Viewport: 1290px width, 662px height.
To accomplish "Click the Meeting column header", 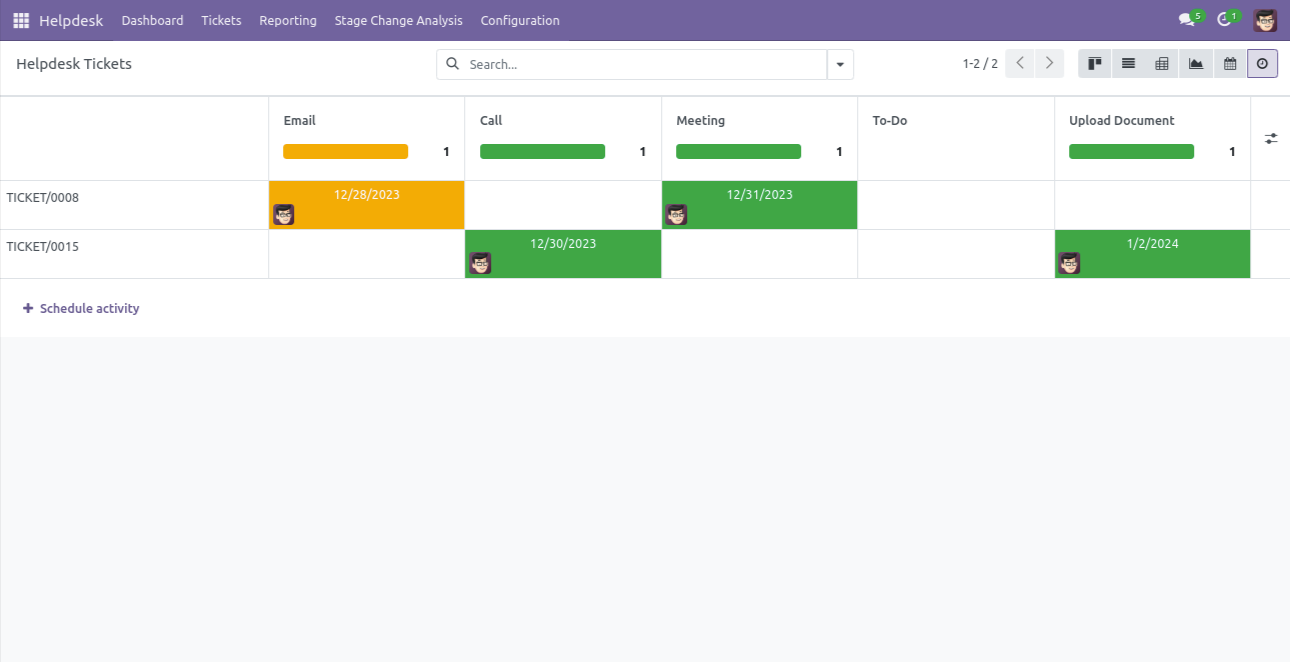I will tap(700, 120).
